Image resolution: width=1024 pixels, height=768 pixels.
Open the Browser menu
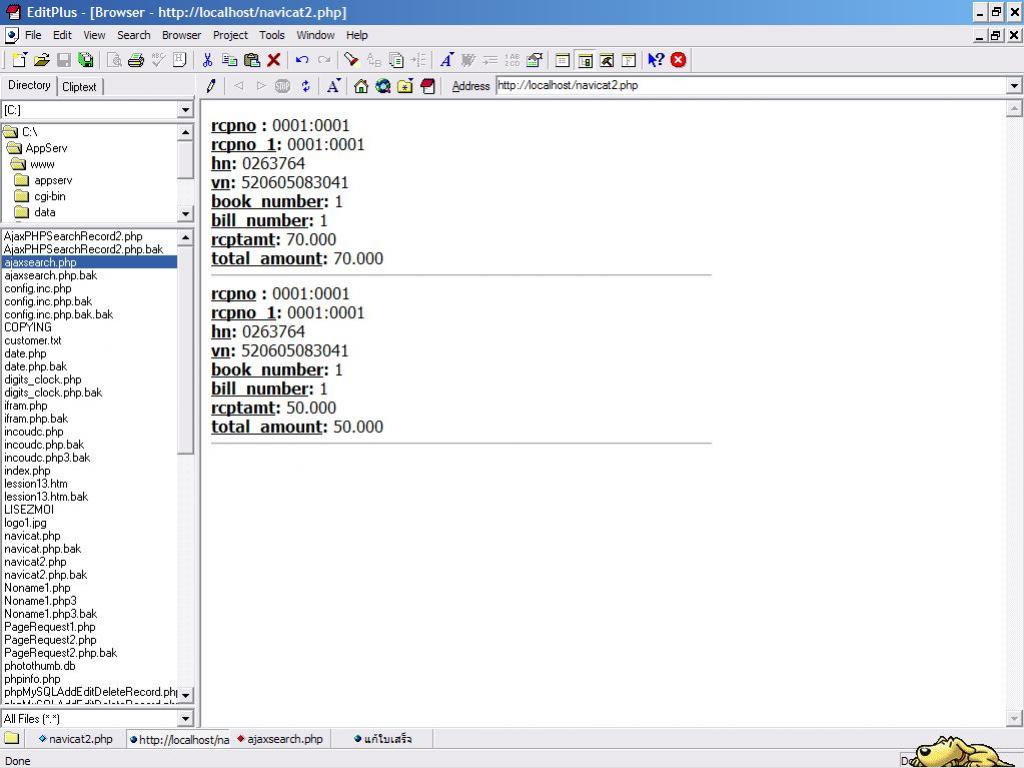pos(181,35)
